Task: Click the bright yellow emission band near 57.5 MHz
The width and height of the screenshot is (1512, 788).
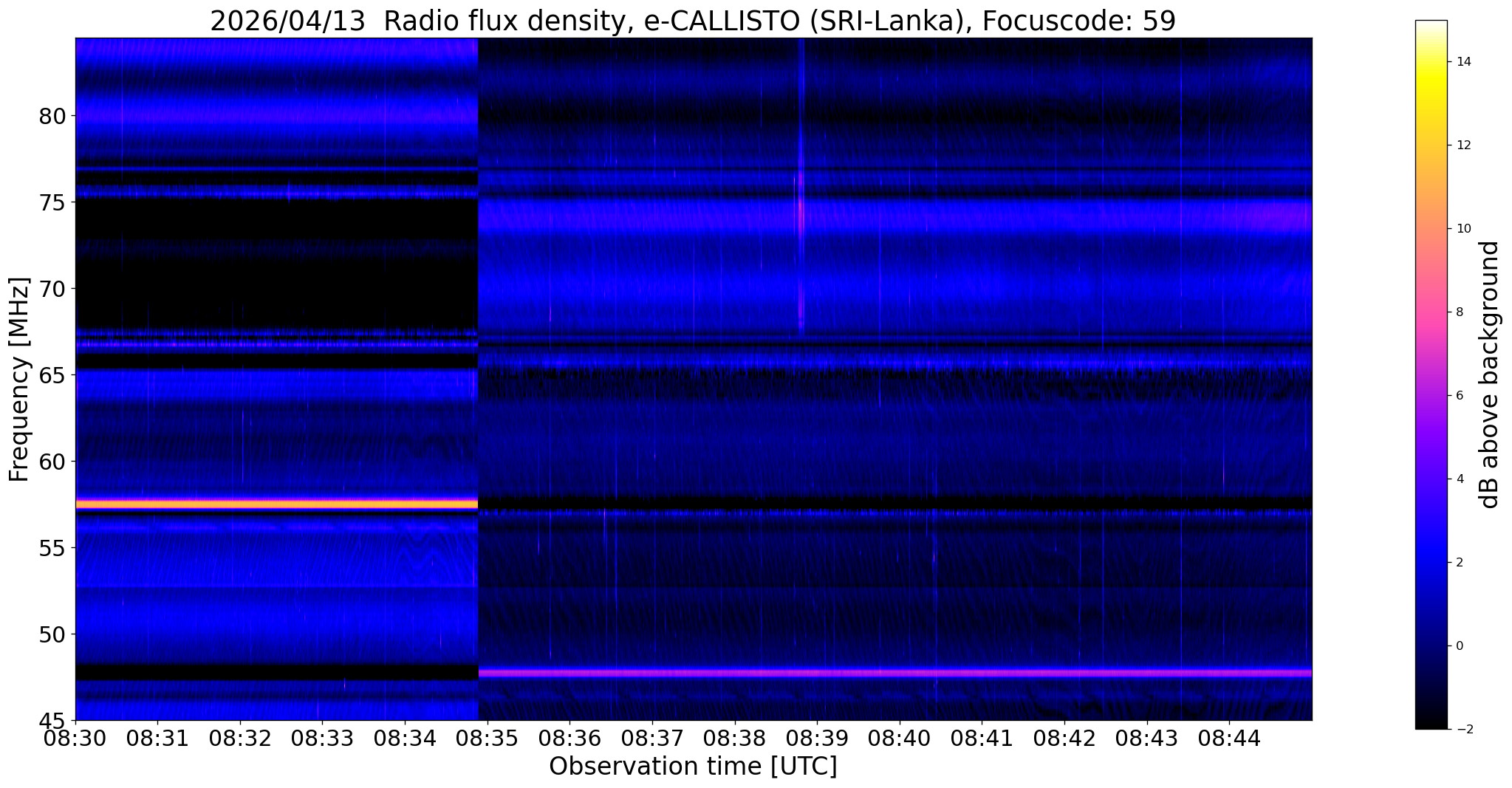Action: click(277, 504)
